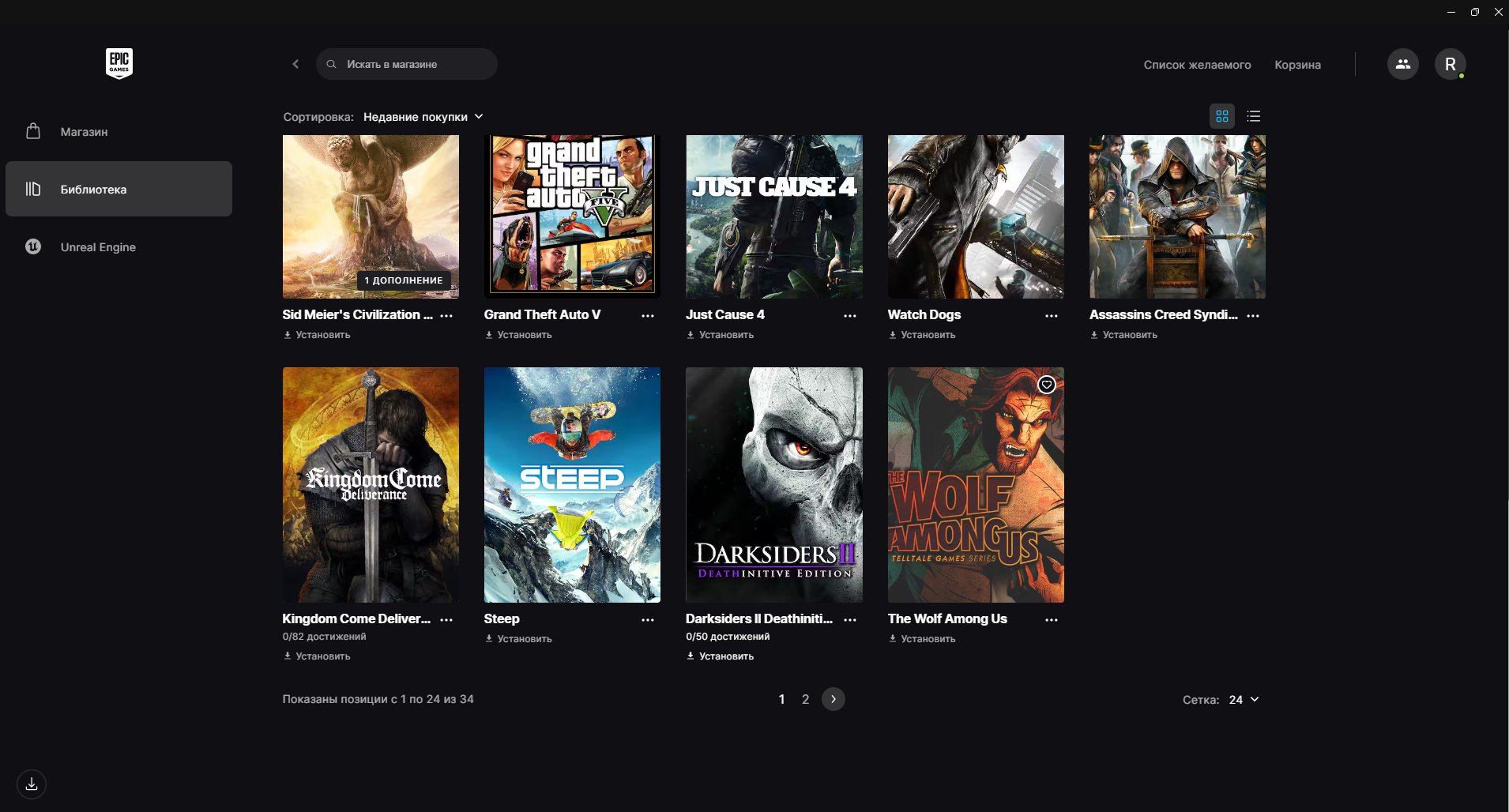Image resolution: width=1509 pixels, height=812 pixels.
Task: Open Sid Meier's Civilization cover thumbnail
Action: coord(371,216)
